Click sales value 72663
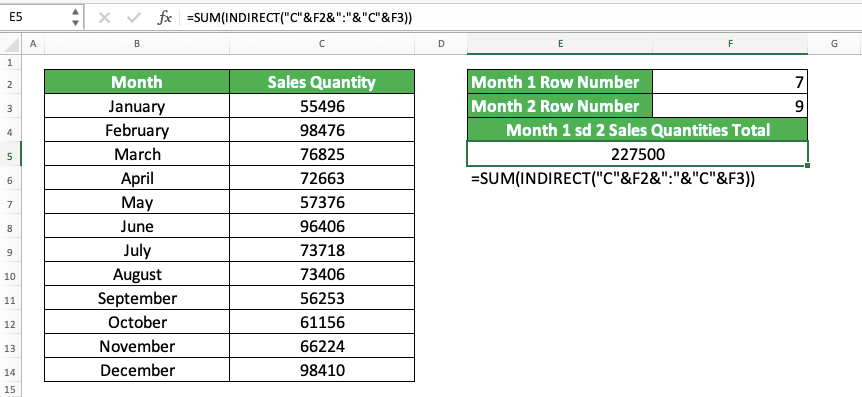Viewport: 862px width, 397px height. click(322, 178)
